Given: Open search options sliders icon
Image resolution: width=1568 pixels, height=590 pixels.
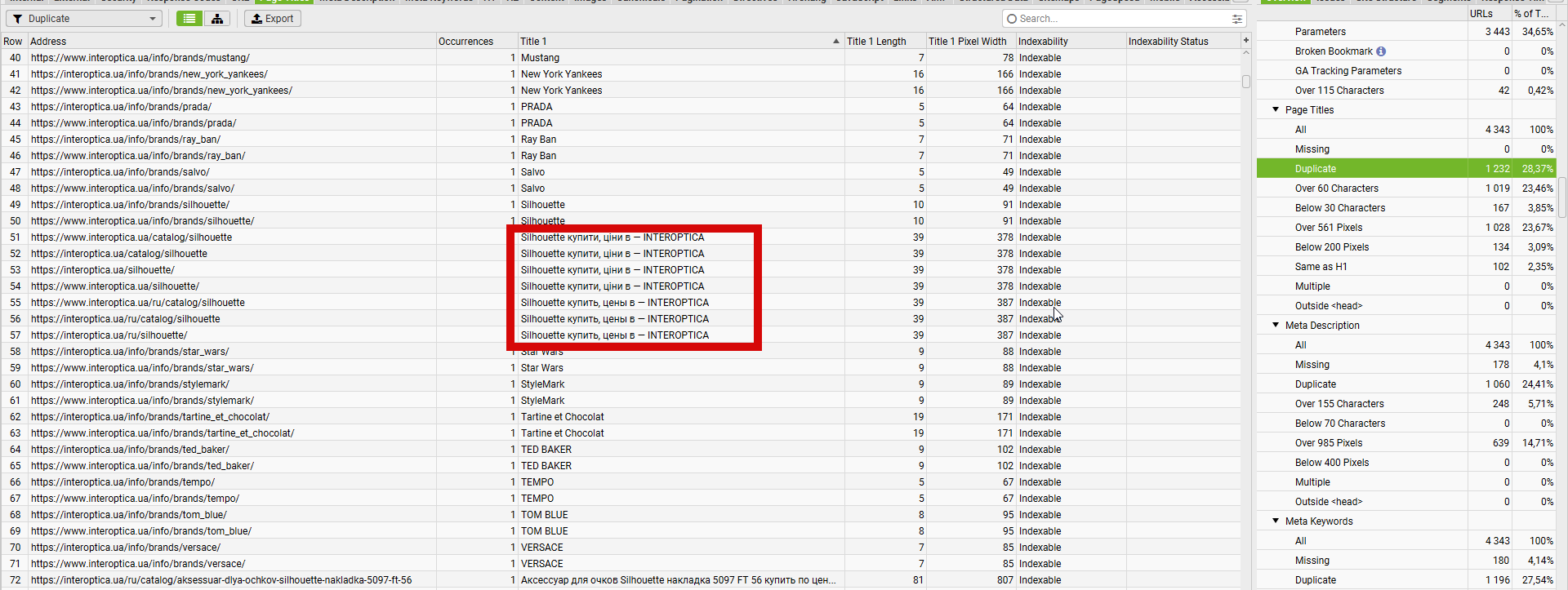Looking at the screenshot, I should click(1237, 19).
